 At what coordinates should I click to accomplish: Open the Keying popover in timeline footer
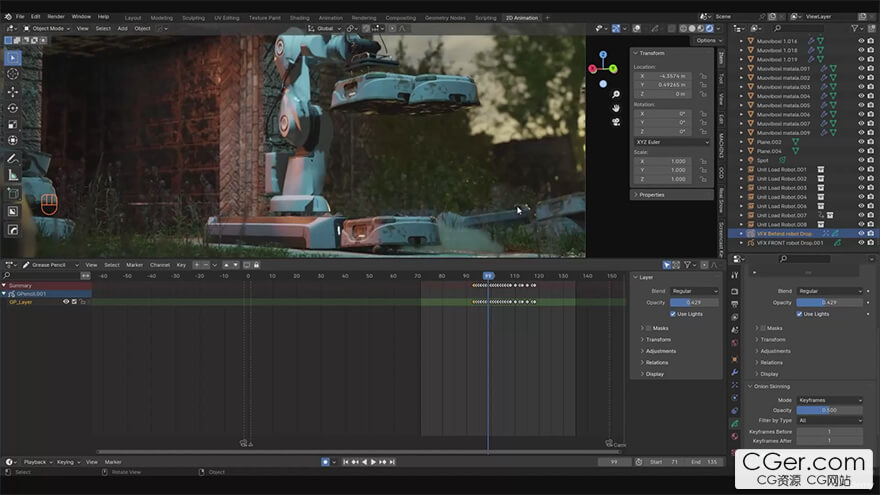(x=68, y=462)
